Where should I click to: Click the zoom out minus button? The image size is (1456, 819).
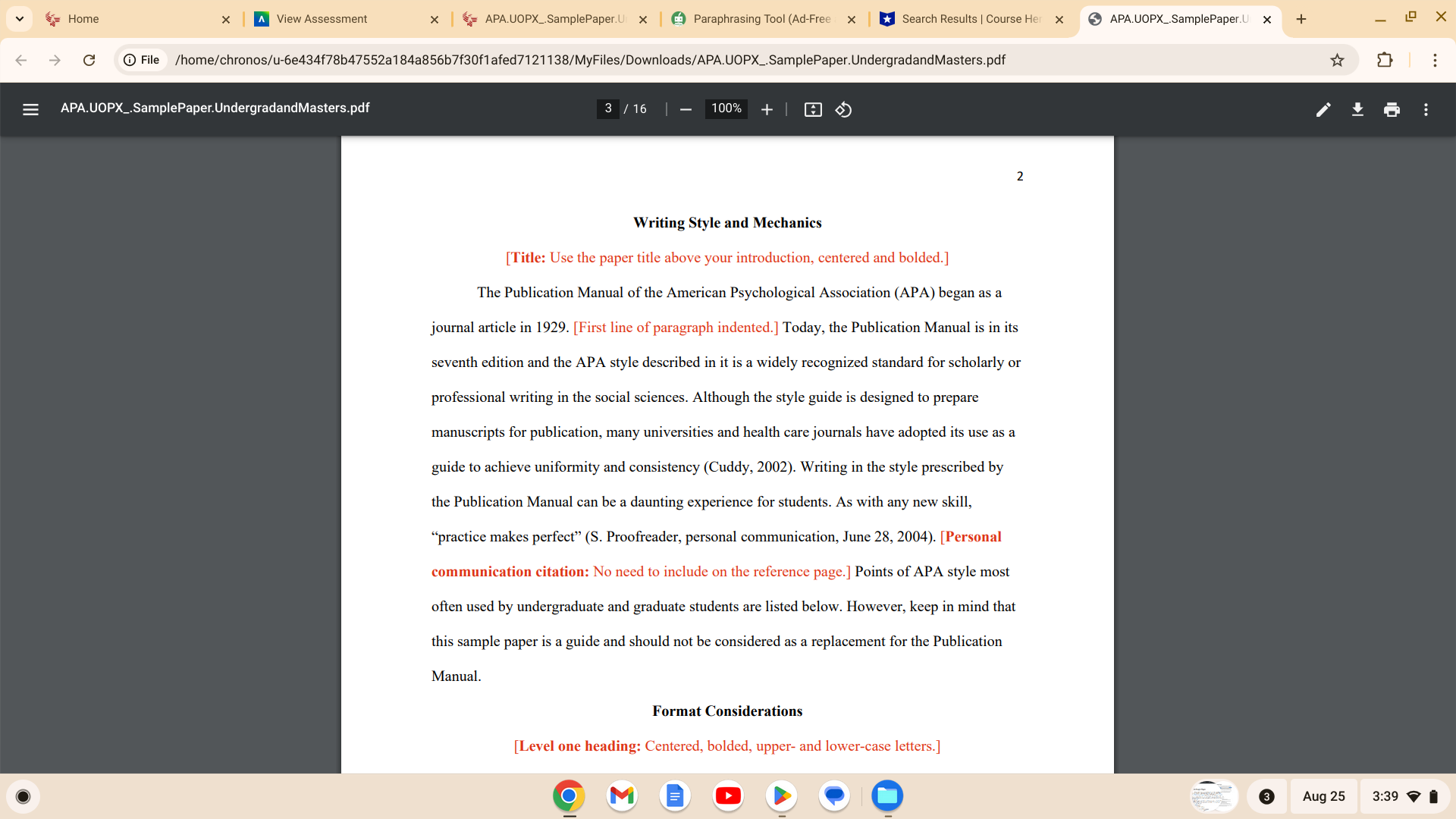[x=686, y=109]
